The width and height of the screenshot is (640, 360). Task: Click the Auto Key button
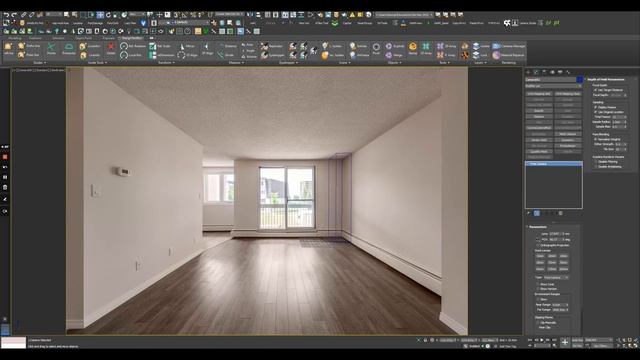pos(577,340)
